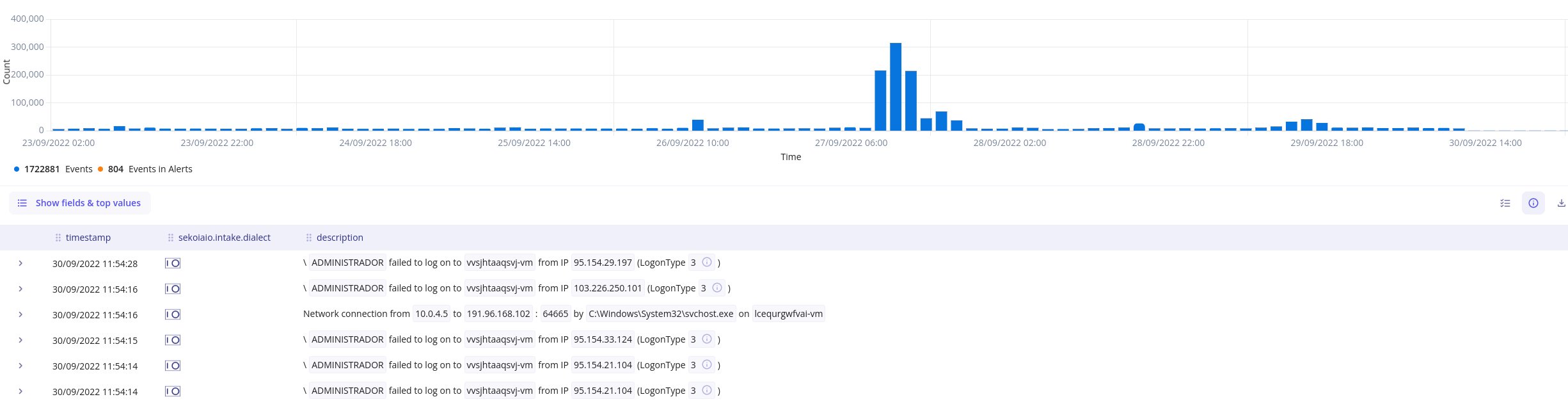Click vvsjhtaaqsvj-vm chip in the 103.226.250.101 row
1568x406 pixels.
(x=500, y=288)
